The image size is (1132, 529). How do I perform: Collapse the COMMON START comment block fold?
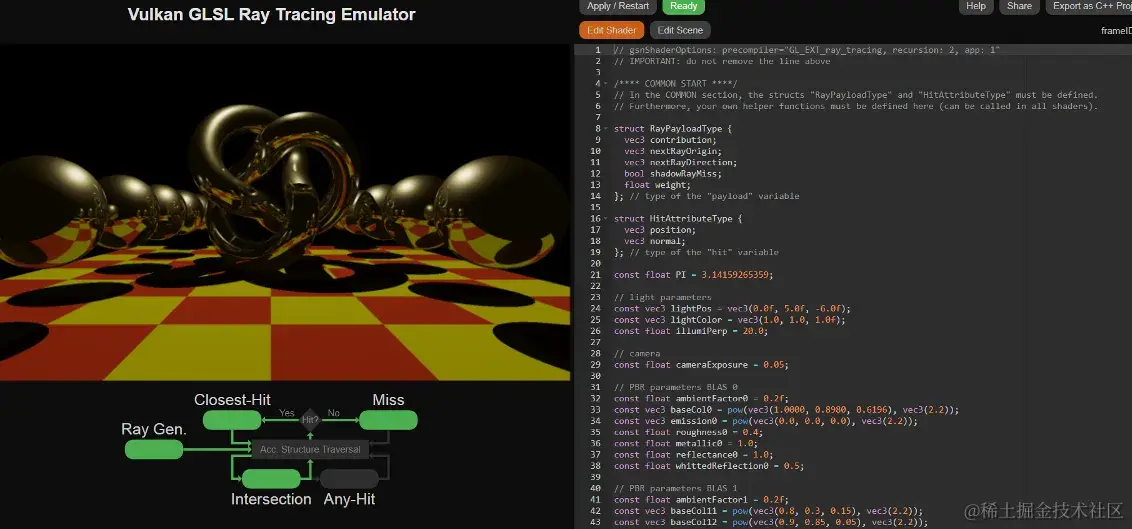(x=606, y=84)
